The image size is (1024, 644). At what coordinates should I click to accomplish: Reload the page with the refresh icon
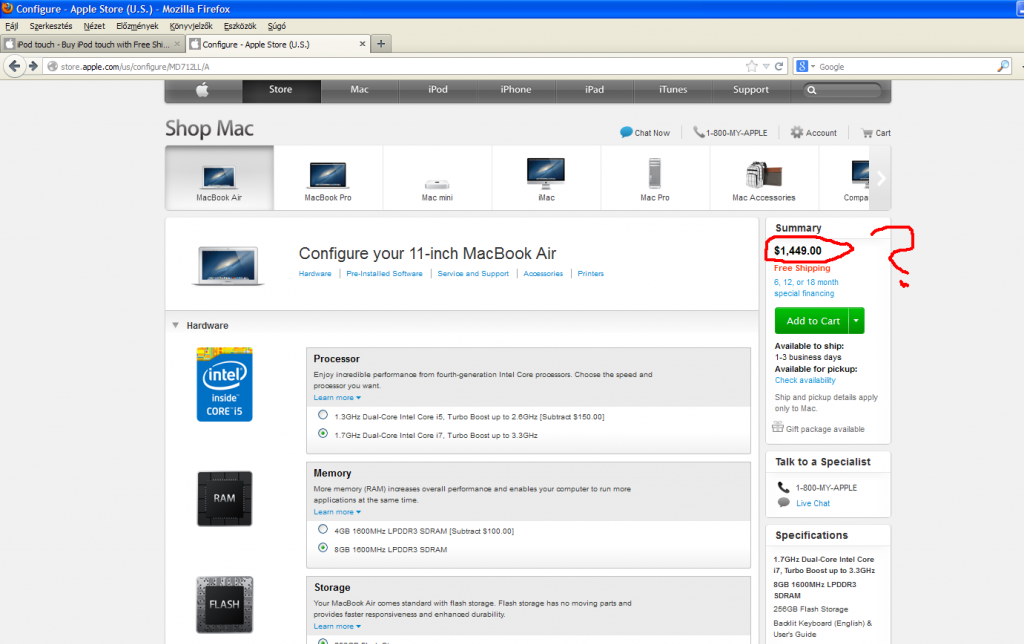pyautogui.click(x=778, y=66)
